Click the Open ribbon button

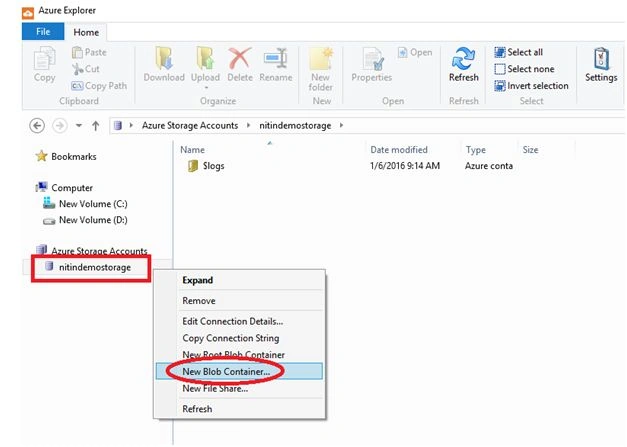tap(415, 52)
